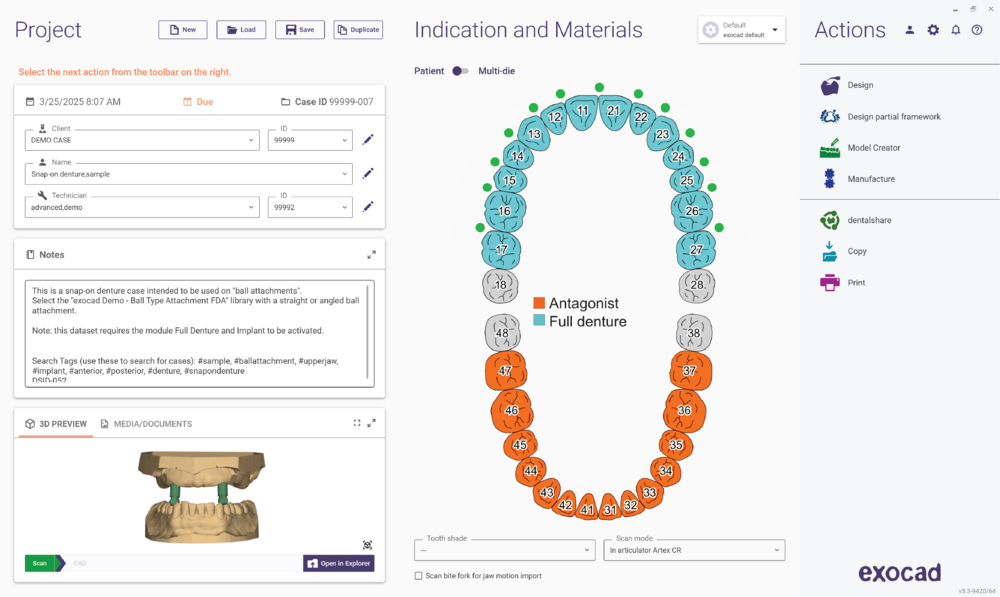1000x597 pixels.
Task: Open the patient Name dropdown
Action: coord(189,173)
